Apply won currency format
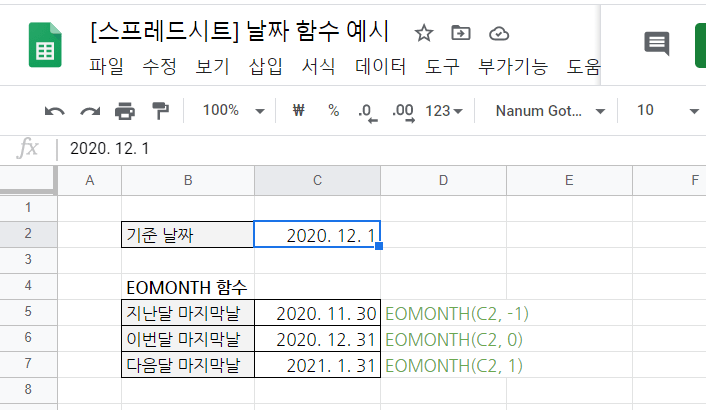Image resolution: width=706 pixels, height=410 pixels. [298, 111]
